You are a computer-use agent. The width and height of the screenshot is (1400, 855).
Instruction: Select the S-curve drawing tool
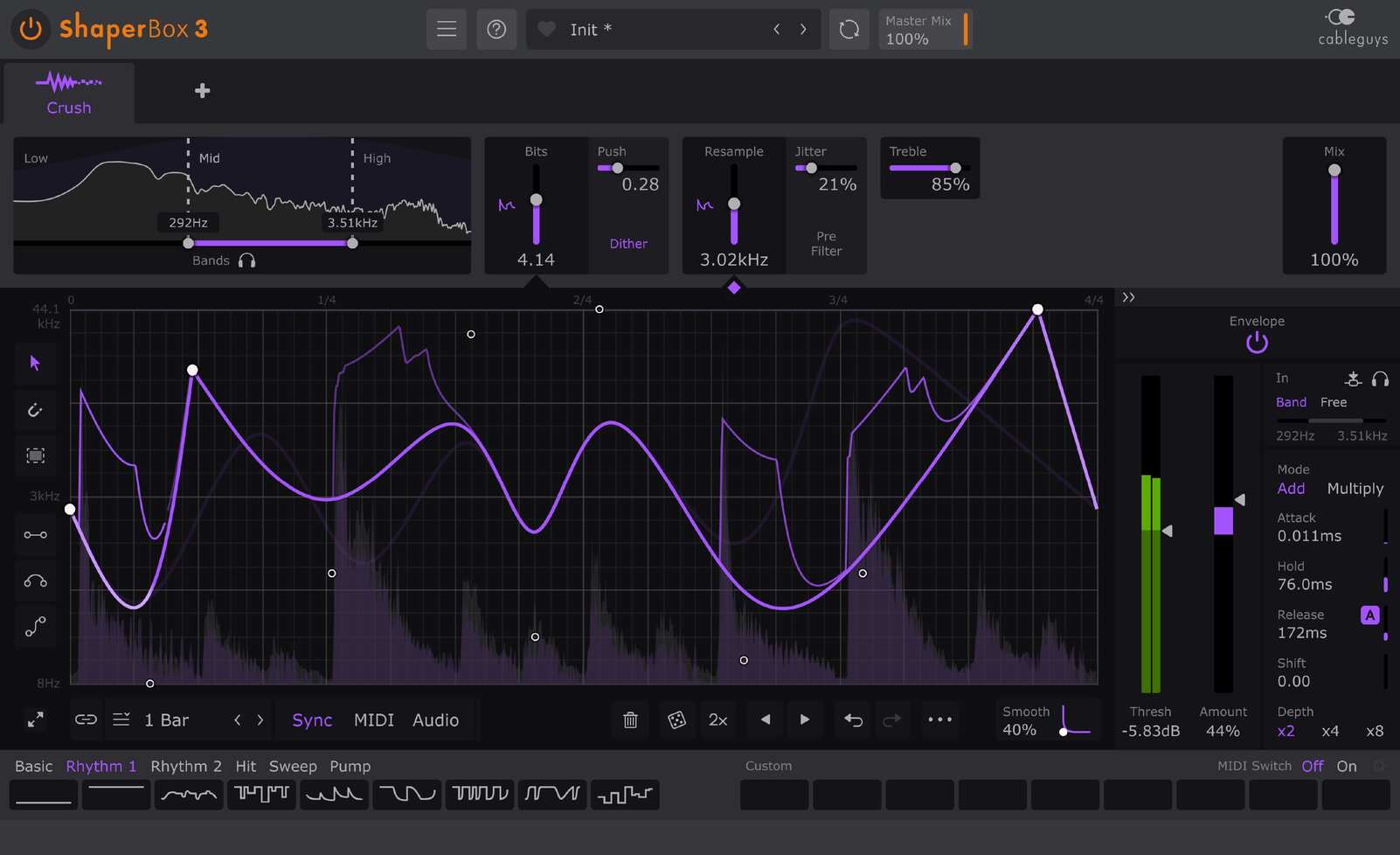[36, 626]
